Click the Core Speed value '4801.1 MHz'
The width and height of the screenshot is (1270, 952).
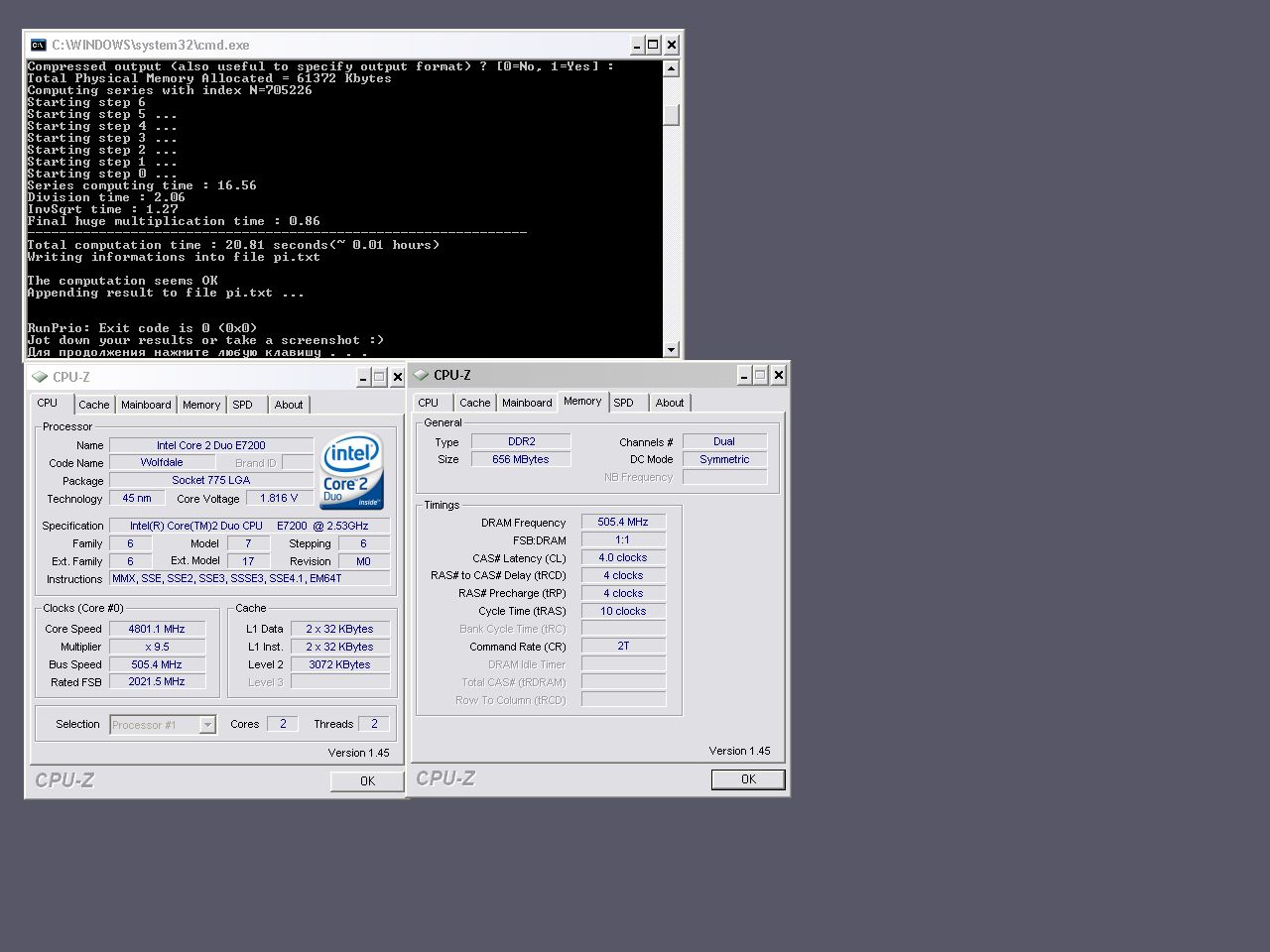157,629
